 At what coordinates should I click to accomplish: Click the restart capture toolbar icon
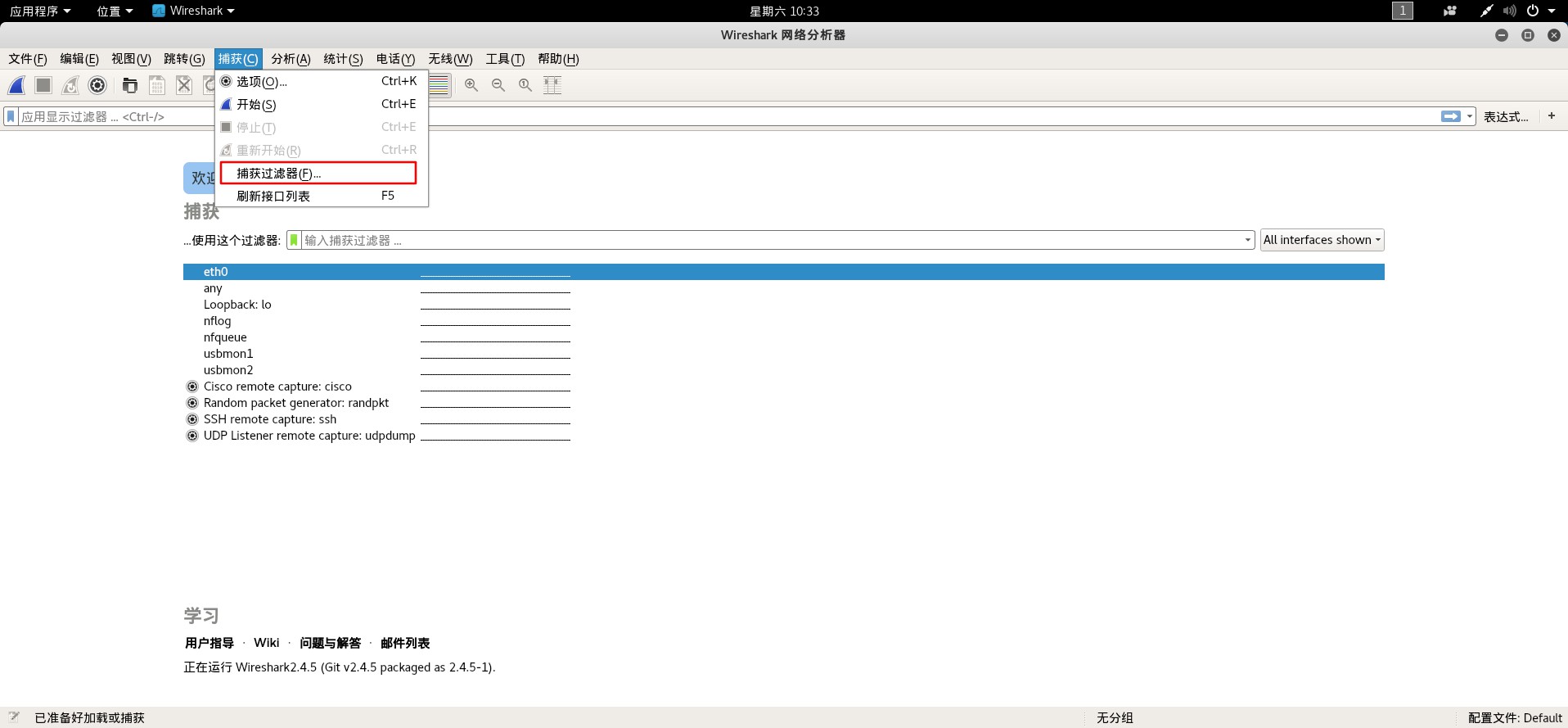click(x=70, y=85)
